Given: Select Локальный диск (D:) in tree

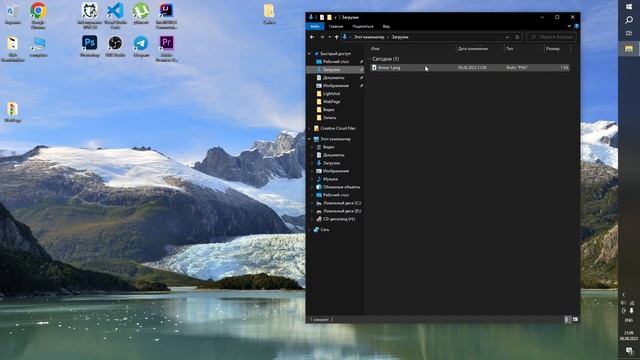Looking at the screenshot, I should 338,211.
